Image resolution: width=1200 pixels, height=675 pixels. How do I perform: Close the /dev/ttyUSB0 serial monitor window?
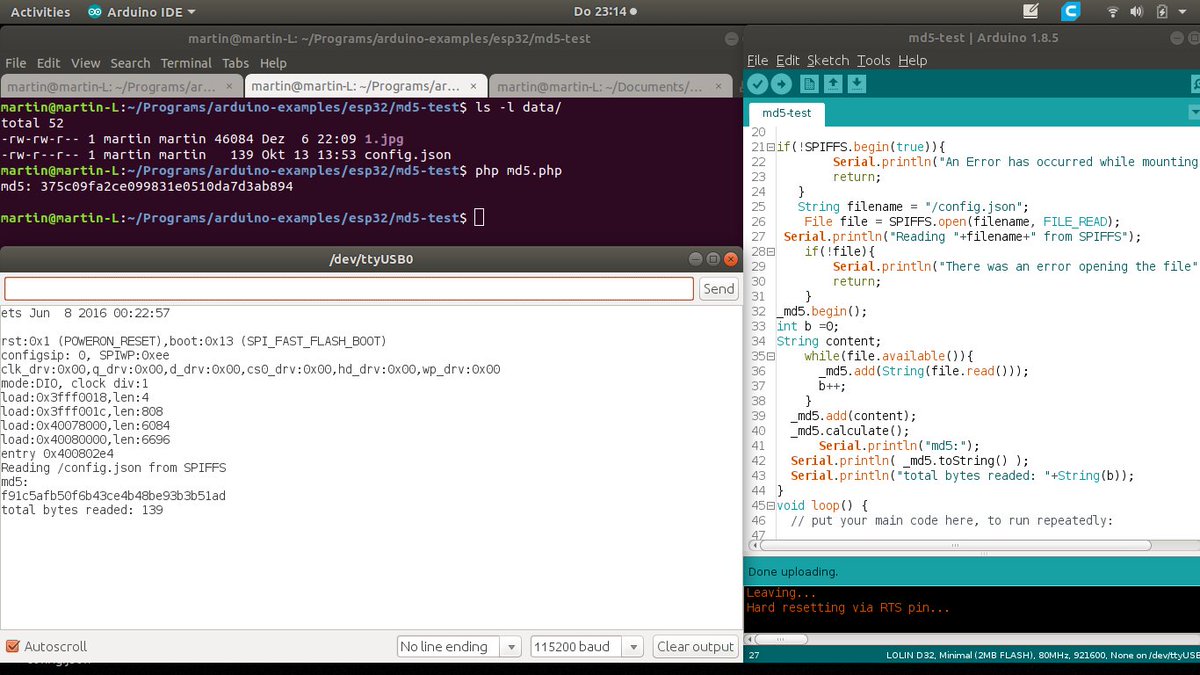731,260
